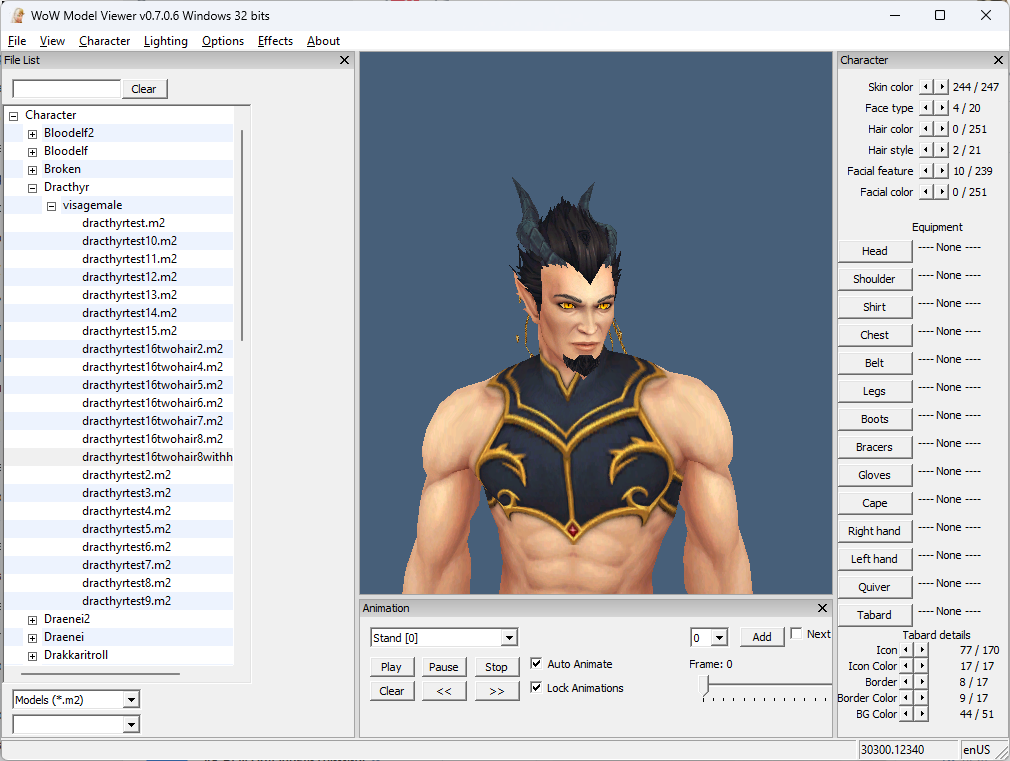1010x761 pixels.
Task: Open the Right hand equipment selector
Action: [x=875, y=530]
